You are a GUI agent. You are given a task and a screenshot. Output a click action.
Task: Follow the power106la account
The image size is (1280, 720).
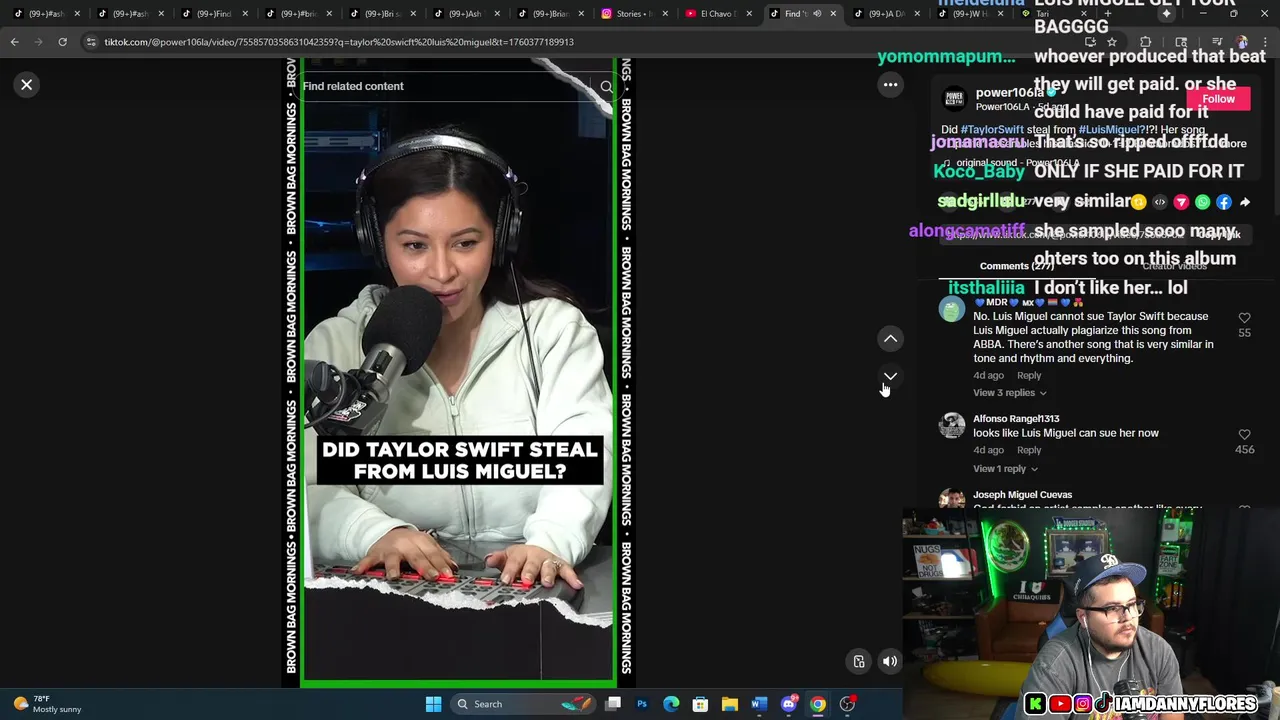pos(1218,99)
